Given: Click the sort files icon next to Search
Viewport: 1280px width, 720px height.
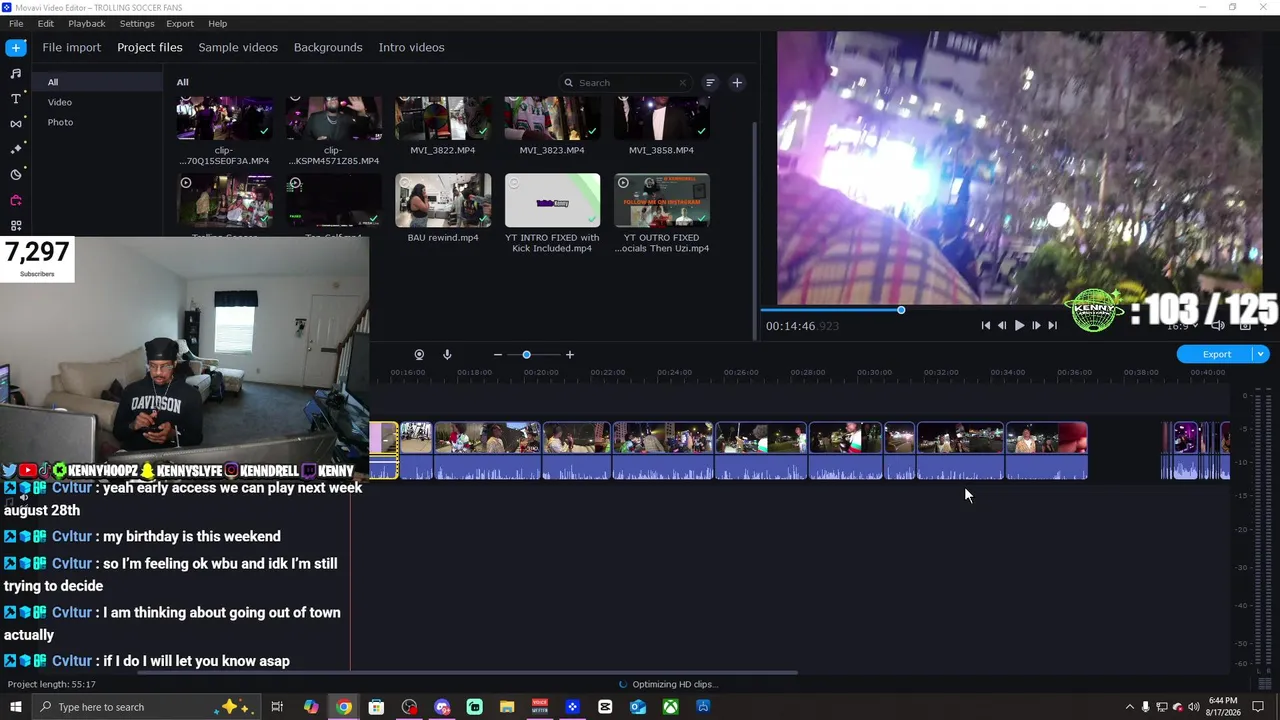Looking at the screenshot, I should [710, 83].
